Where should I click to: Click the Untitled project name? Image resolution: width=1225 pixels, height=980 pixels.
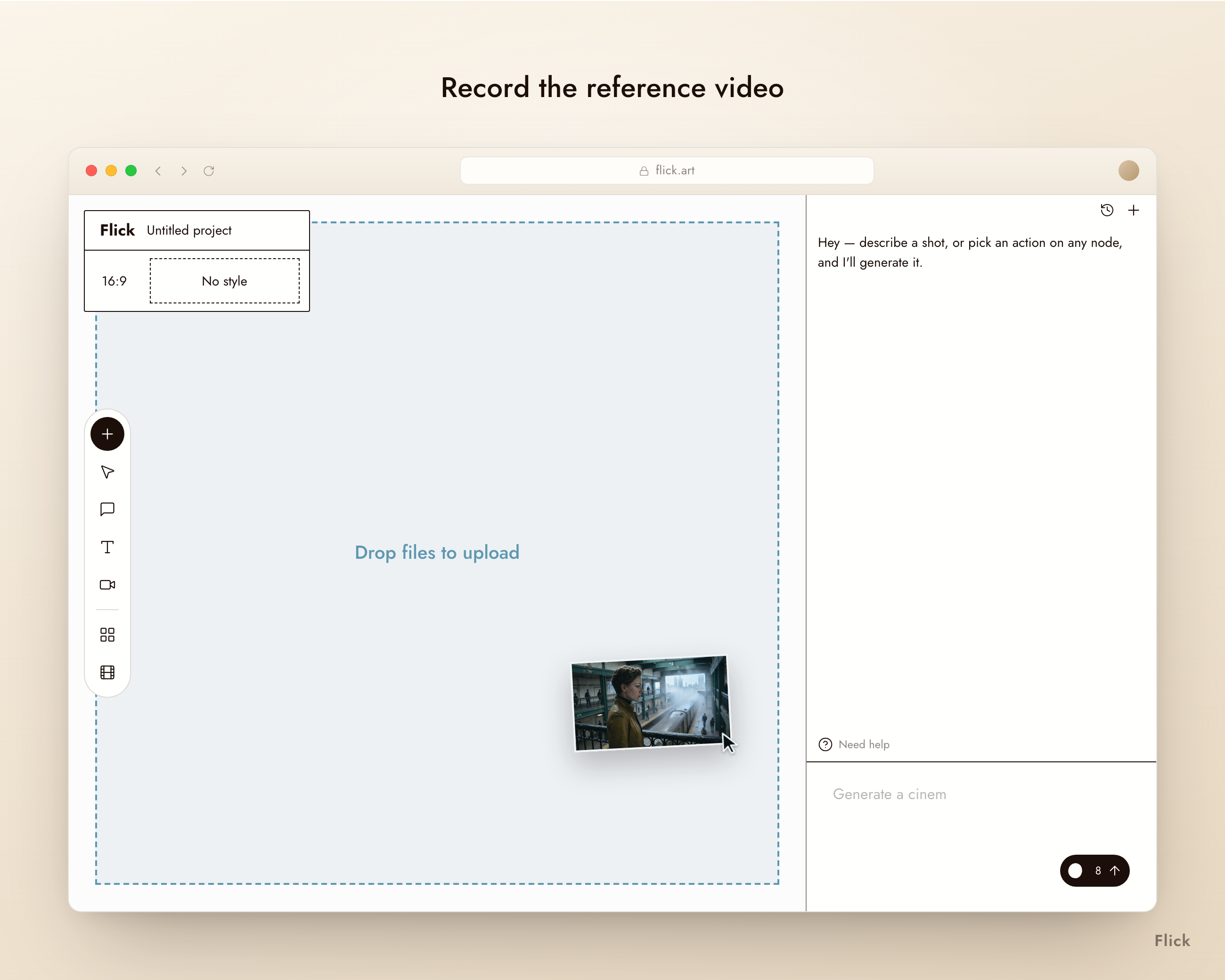click(x=189, y=230)
